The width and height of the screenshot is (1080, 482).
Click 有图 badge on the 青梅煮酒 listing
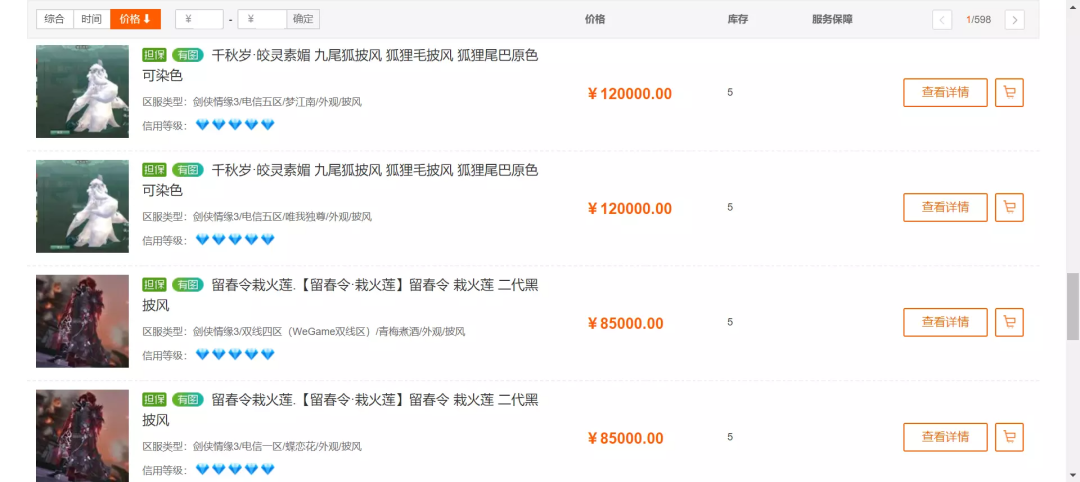[187, 285]
